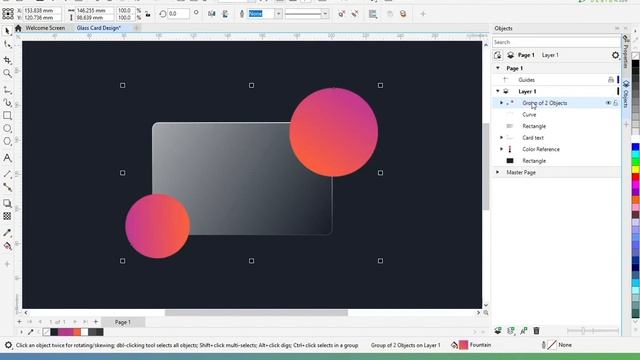The width and height of the screenshot is (640, 360).
Task: Select the Interactive Fill tool
Action: point(7,246)
